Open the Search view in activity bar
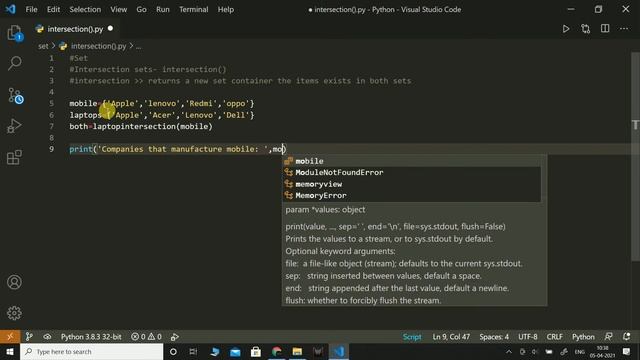The width and height of the screenshot is (640, 360). click(x=15, y=64)
